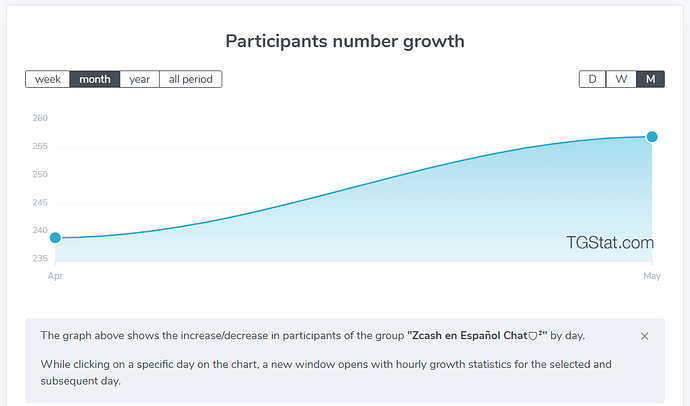
Task: Set grouping to W (weekly)
Action: 621,79
